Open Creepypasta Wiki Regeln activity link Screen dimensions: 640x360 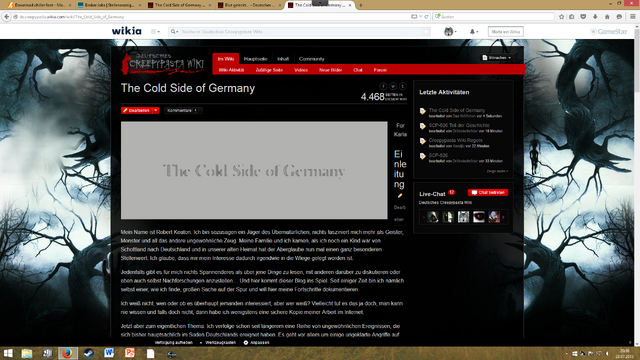pos(455,140)
